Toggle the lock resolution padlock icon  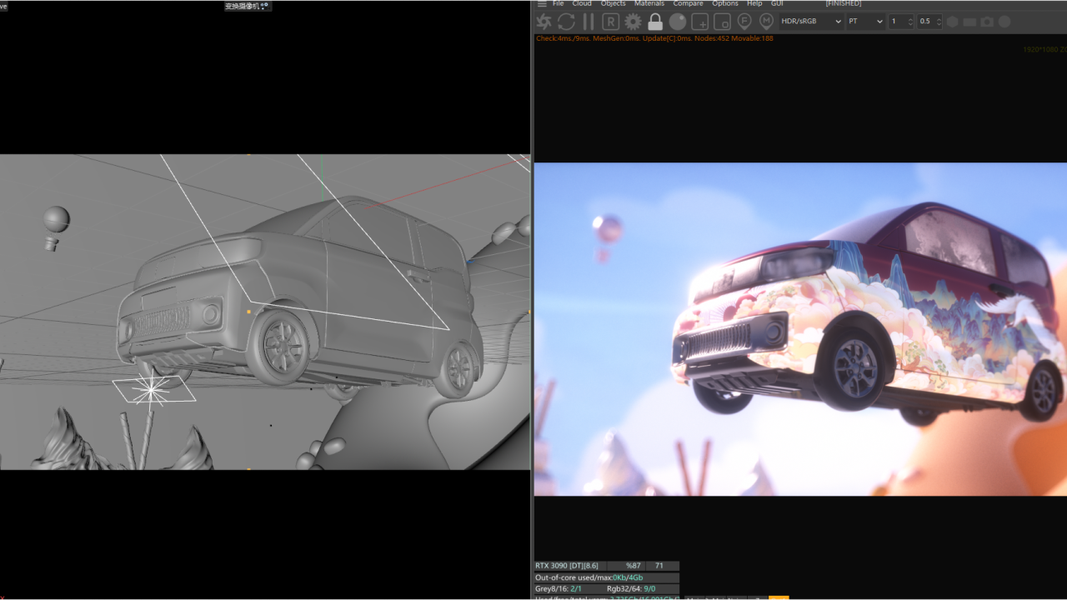(655, 22)
